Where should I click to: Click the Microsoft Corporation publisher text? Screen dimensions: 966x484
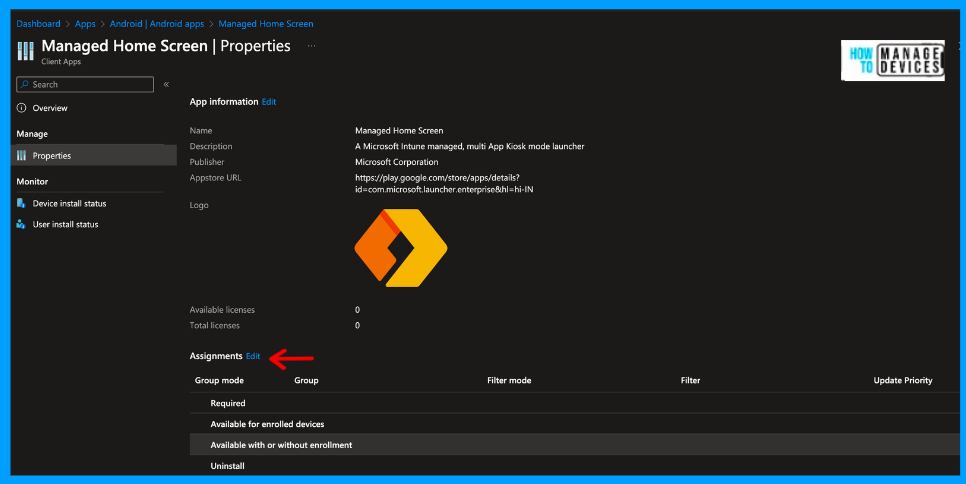pos(397,162)
